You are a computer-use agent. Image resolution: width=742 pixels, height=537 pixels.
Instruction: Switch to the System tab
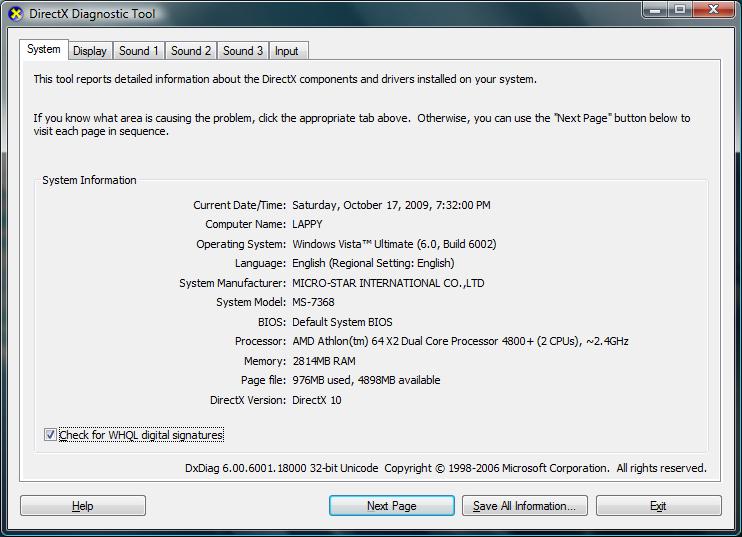pos(44,49)
